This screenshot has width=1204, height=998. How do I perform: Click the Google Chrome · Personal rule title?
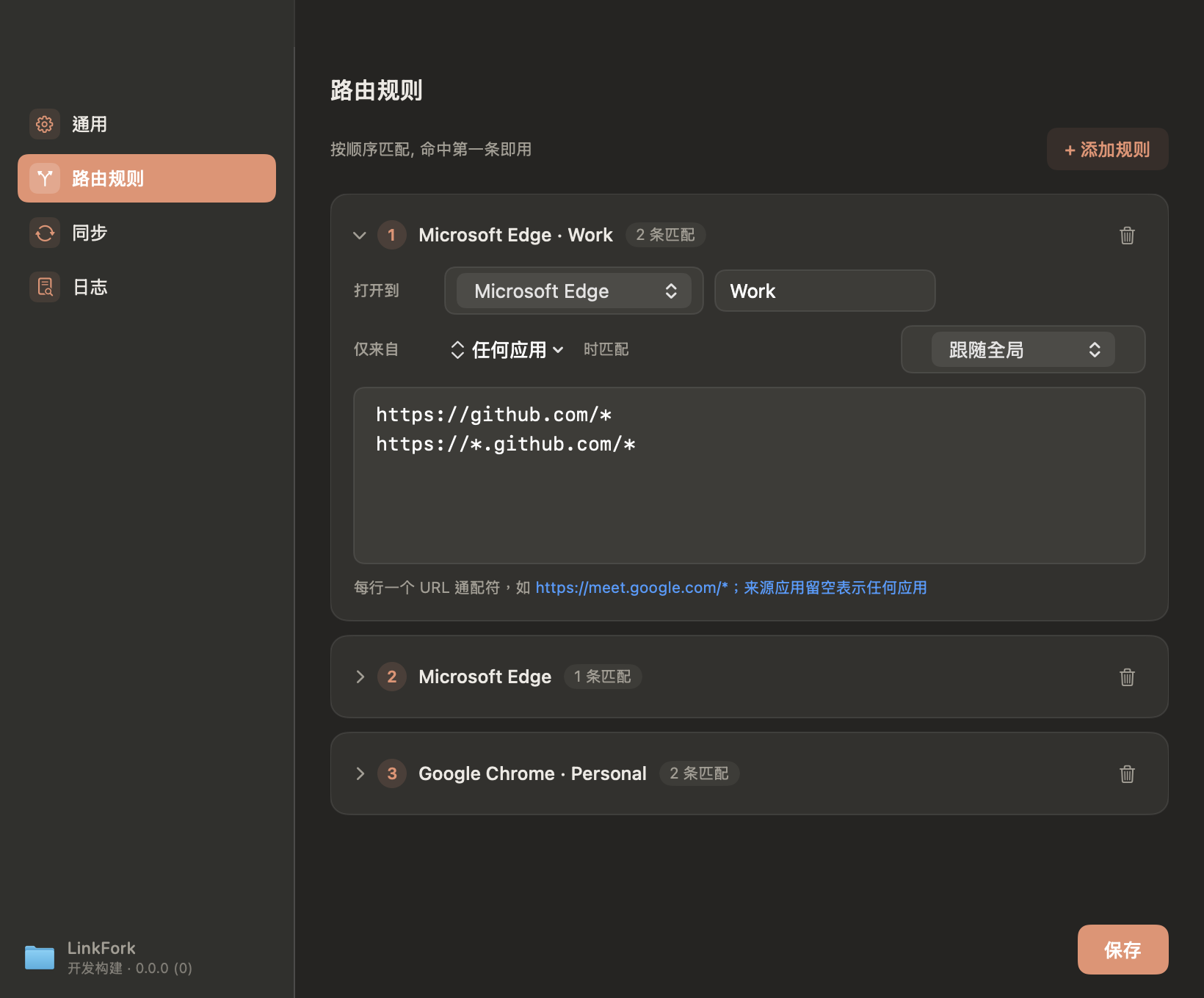[x=532, y=773]
